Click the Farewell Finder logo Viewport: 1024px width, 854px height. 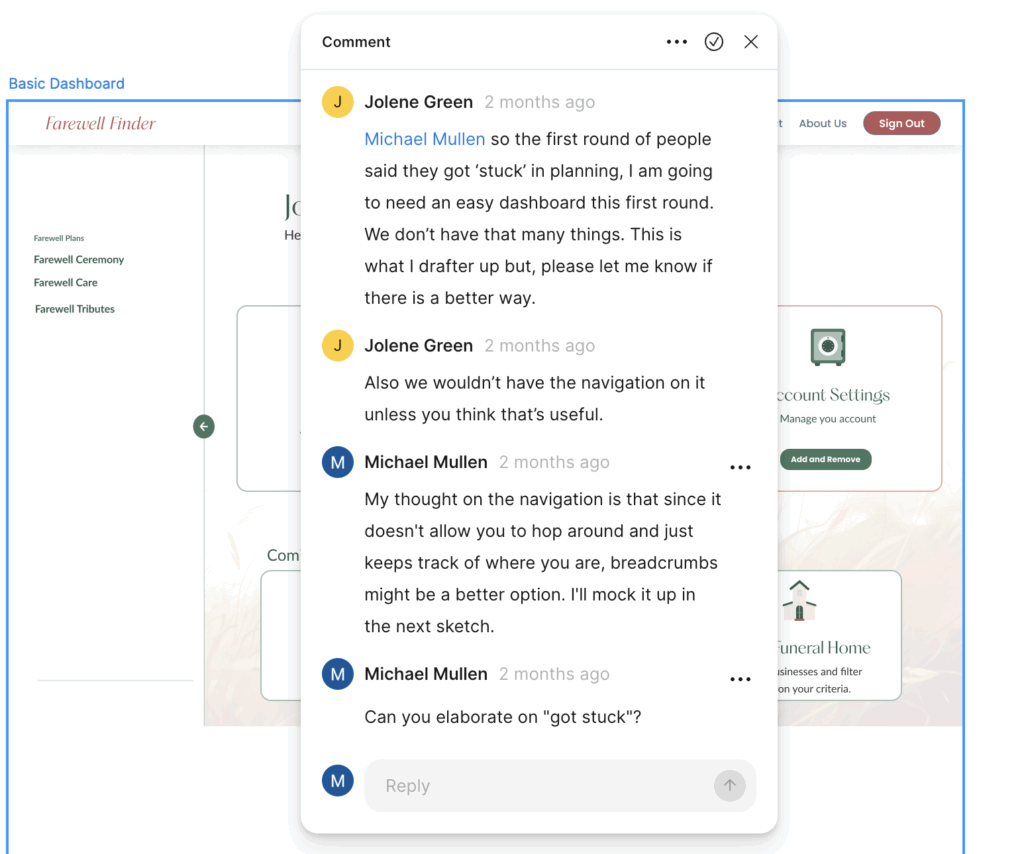click(101, 124)
